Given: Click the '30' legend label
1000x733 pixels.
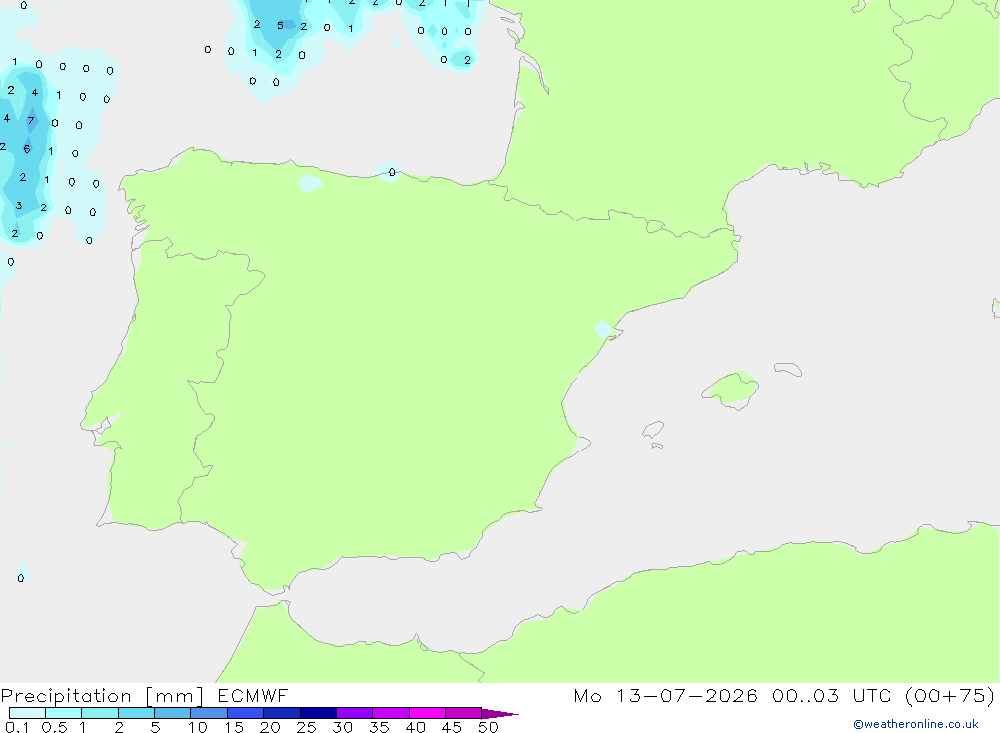Looking at the screenshot, I should [x=342, y=727].
